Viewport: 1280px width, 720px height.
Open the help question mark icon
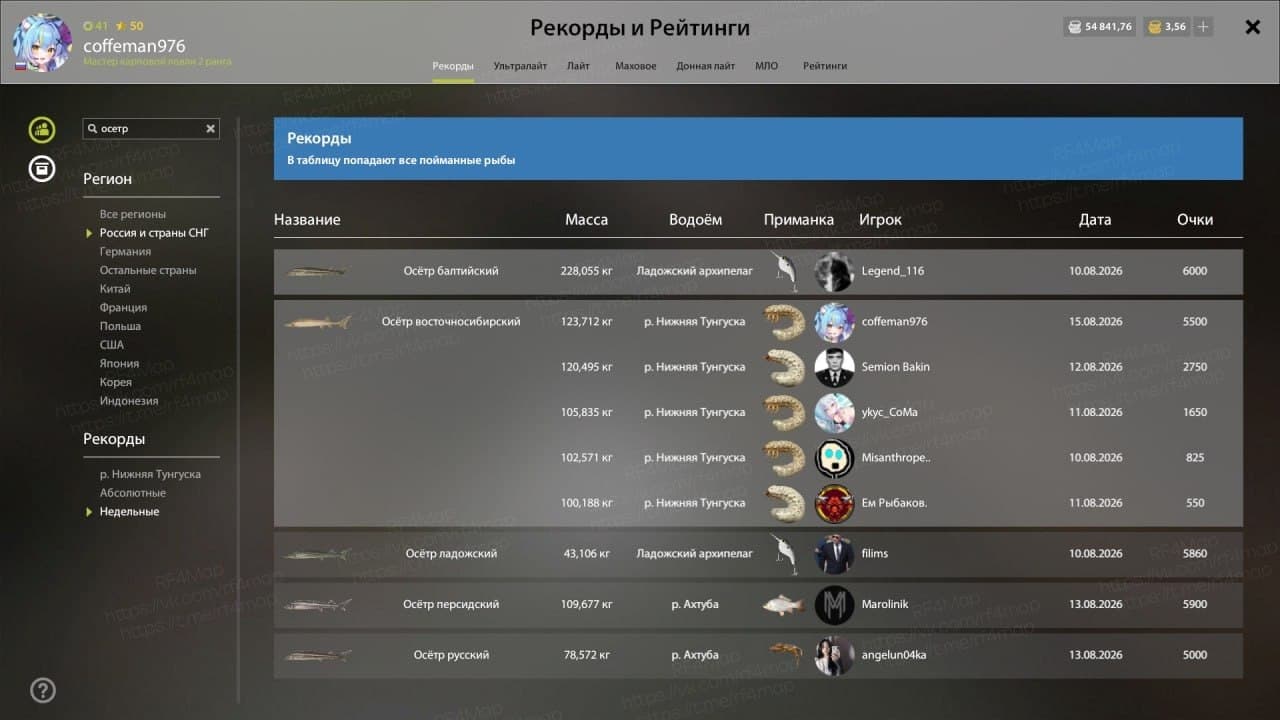[x=43, y=690]
